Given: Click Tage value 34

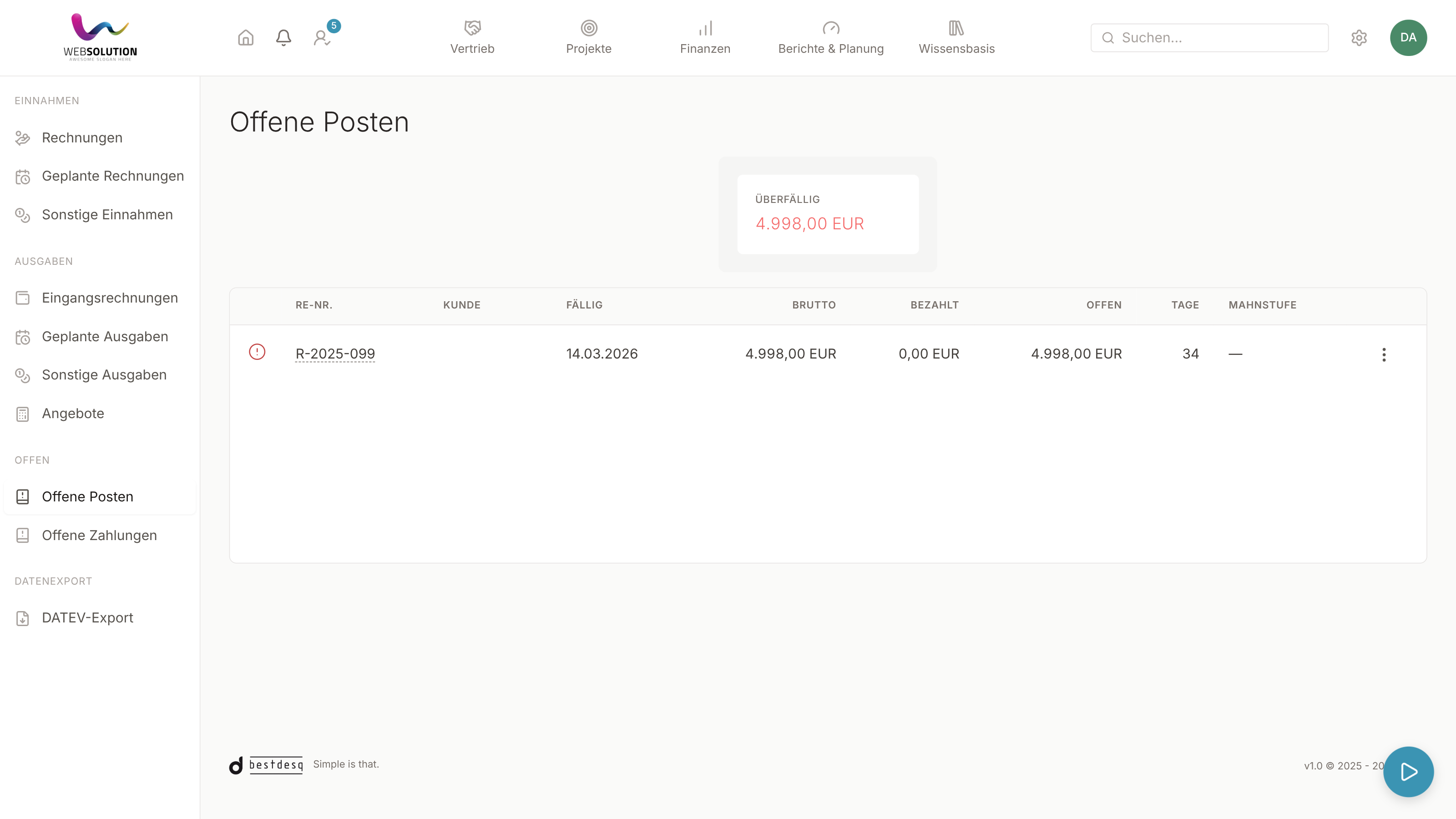Looking at the screenshot, I should coord(1190,354).
